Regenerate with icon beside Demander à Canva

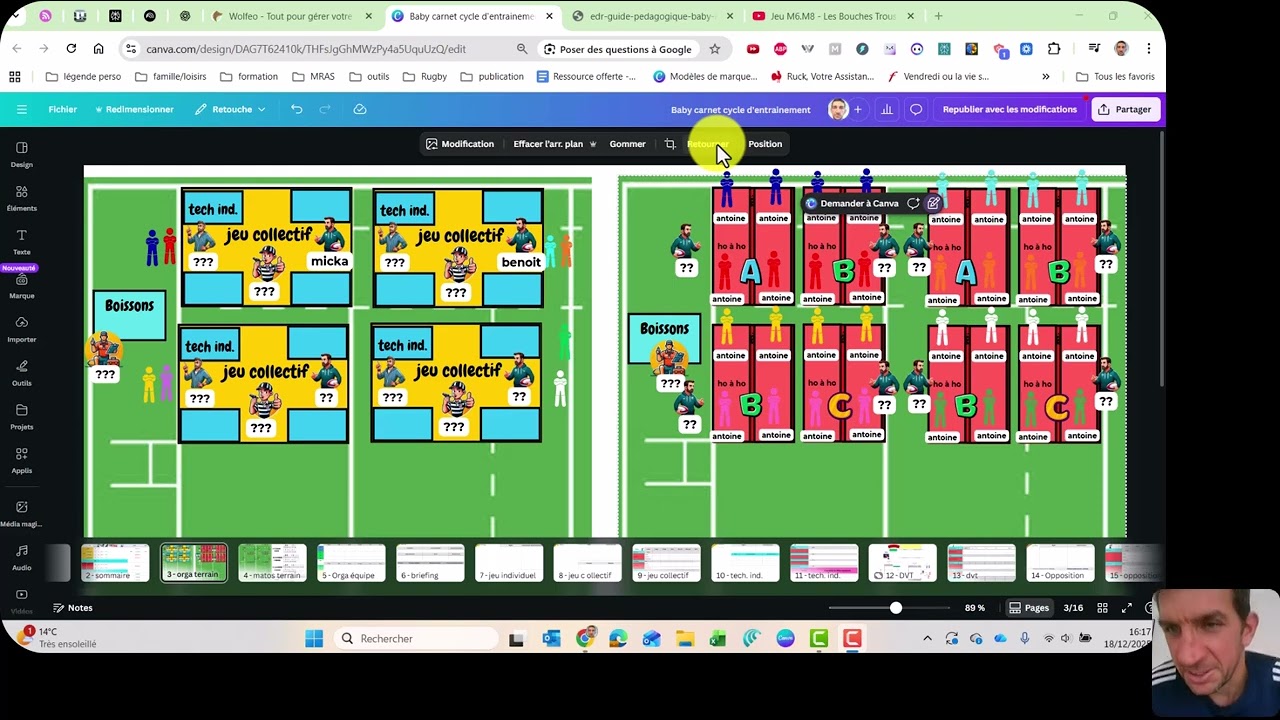point(913,203)
